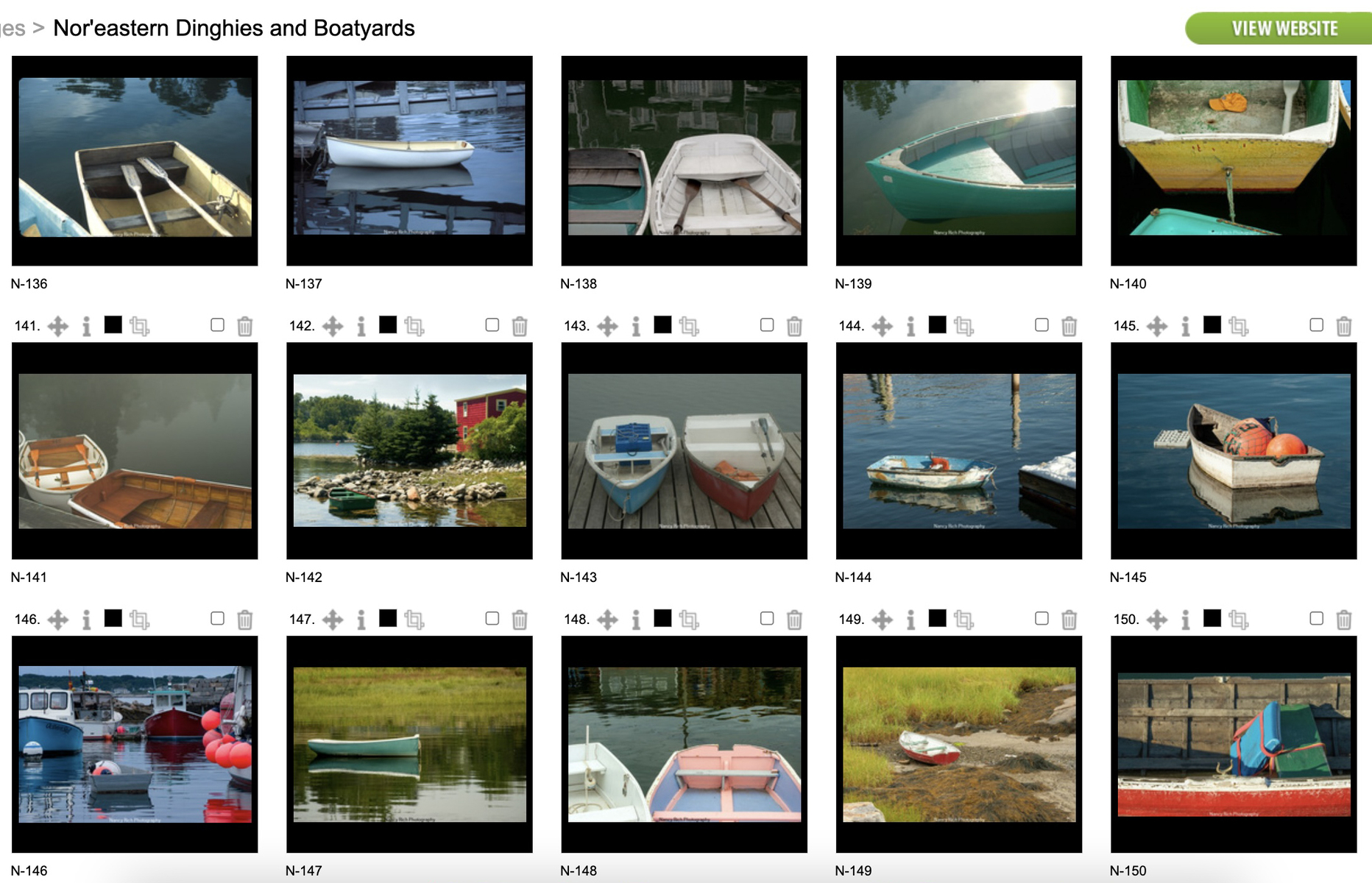Click the crop icon for image 150

click(x=1239, y=620)
